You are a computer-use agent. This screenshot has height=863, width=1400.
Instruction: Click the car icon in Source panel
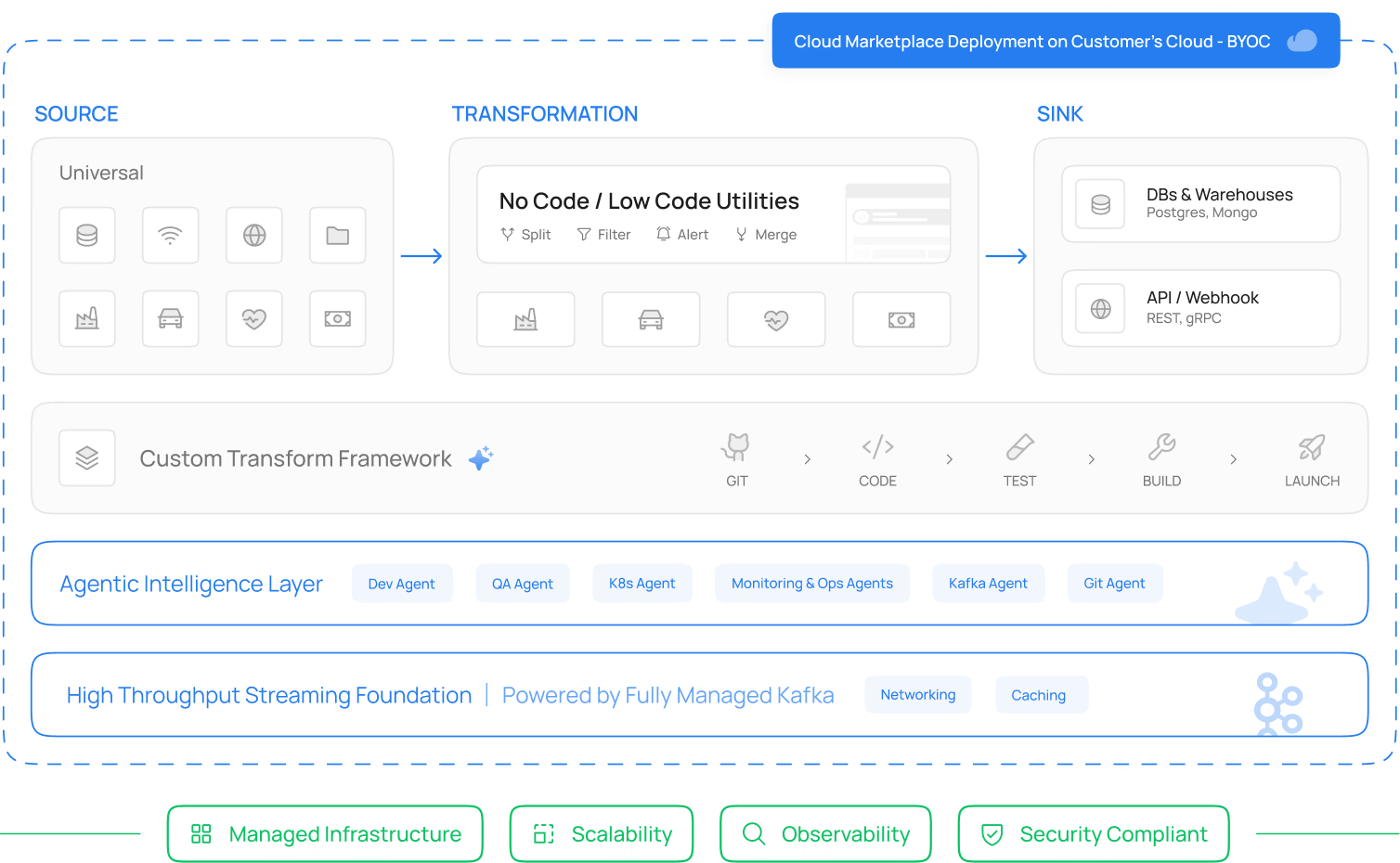point(171,319)
